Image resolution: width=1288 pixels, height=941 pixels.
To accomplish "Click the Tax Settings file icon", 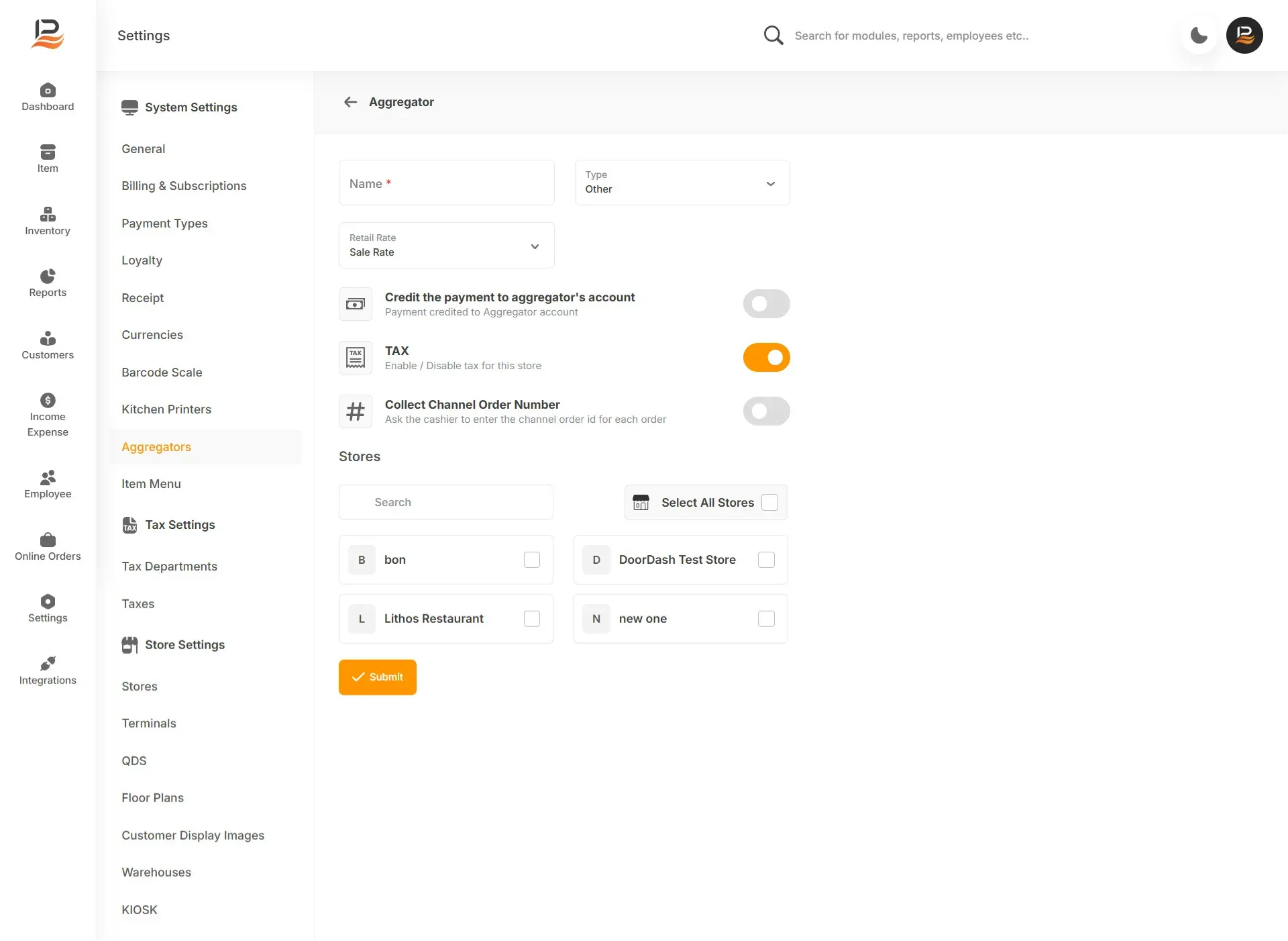I will coord(129,525).
